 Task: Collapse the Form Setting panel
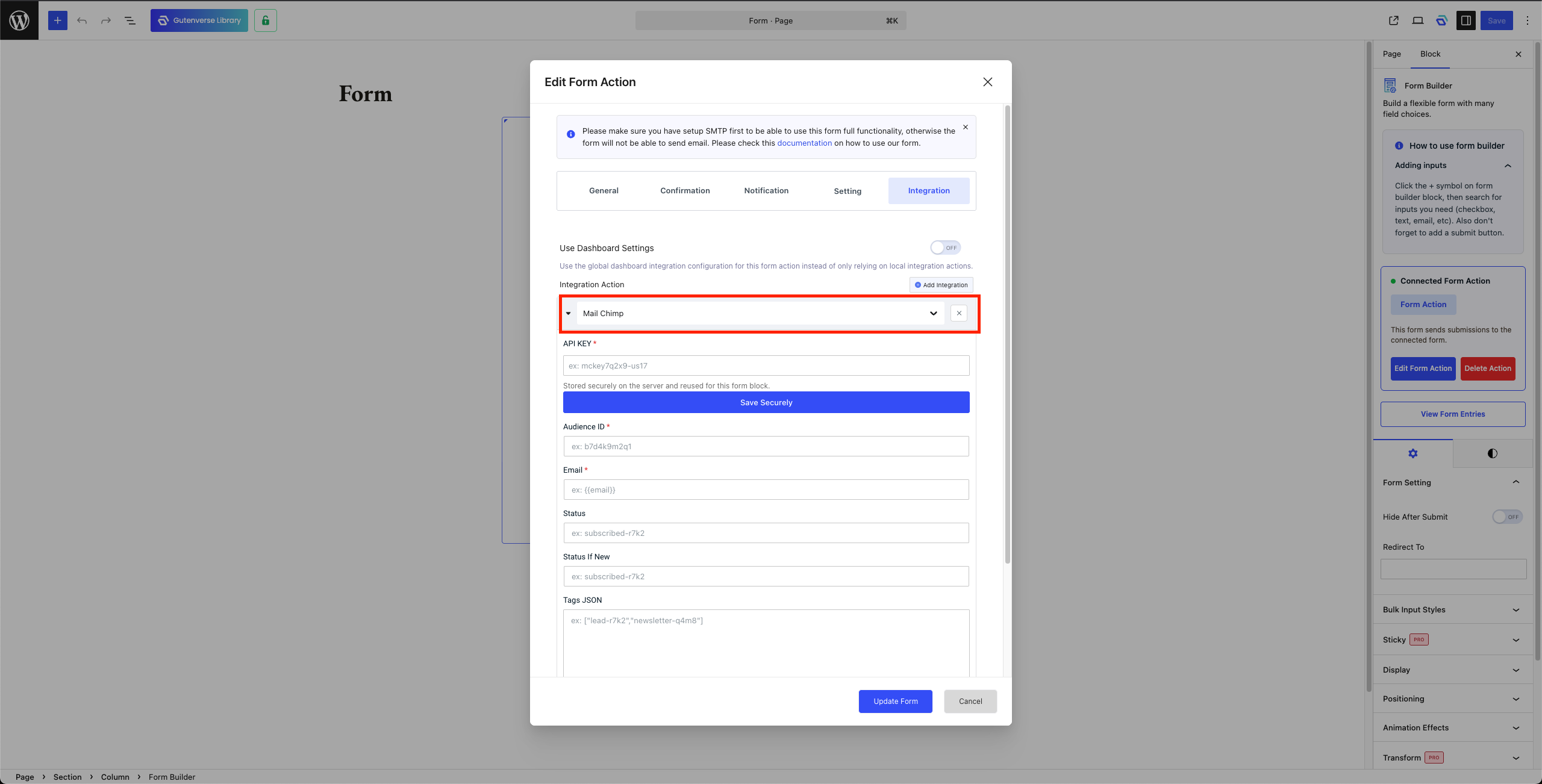[1453, 482]
